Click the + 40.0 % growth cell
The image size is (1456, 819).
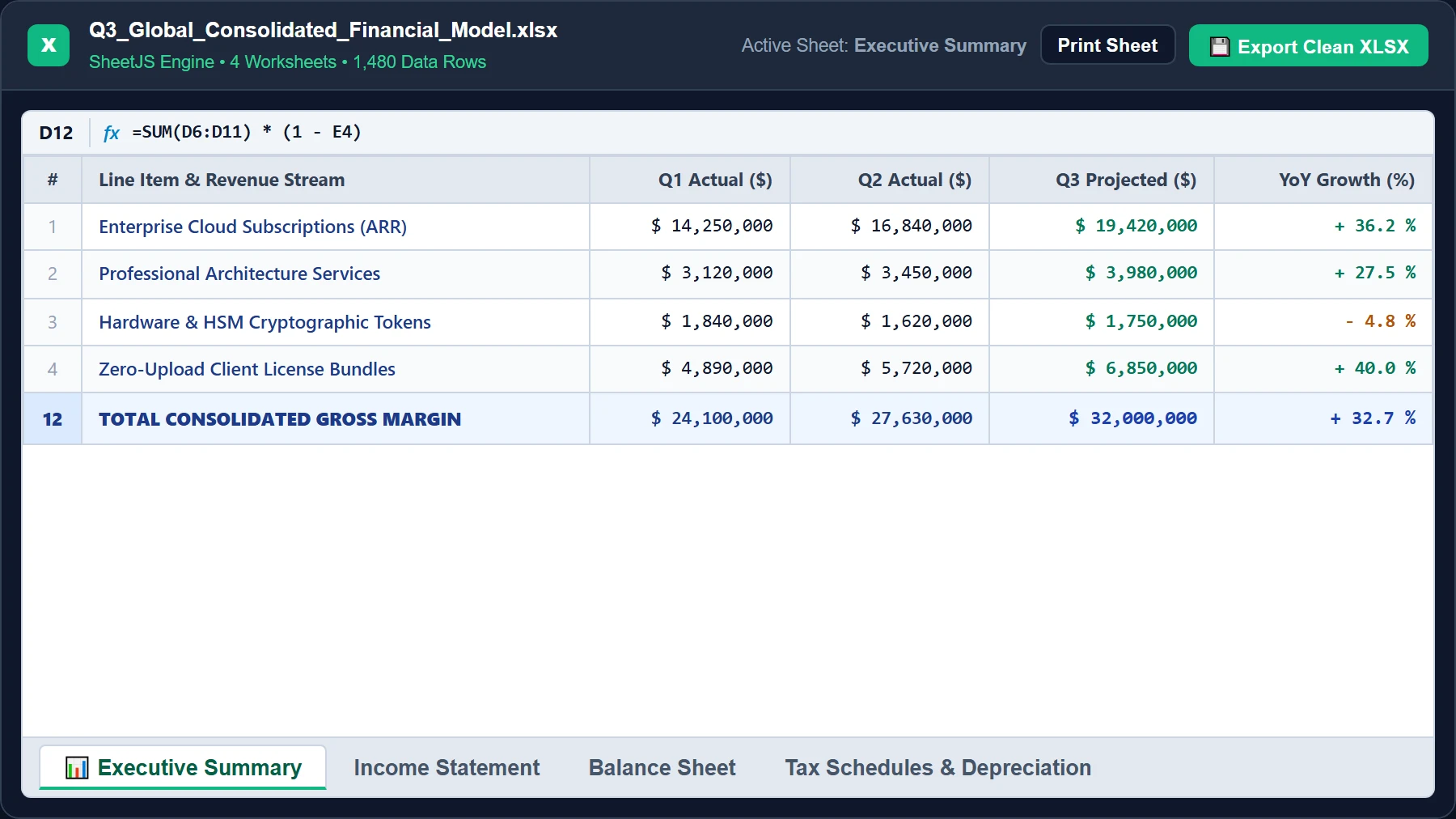[1323, 369]
